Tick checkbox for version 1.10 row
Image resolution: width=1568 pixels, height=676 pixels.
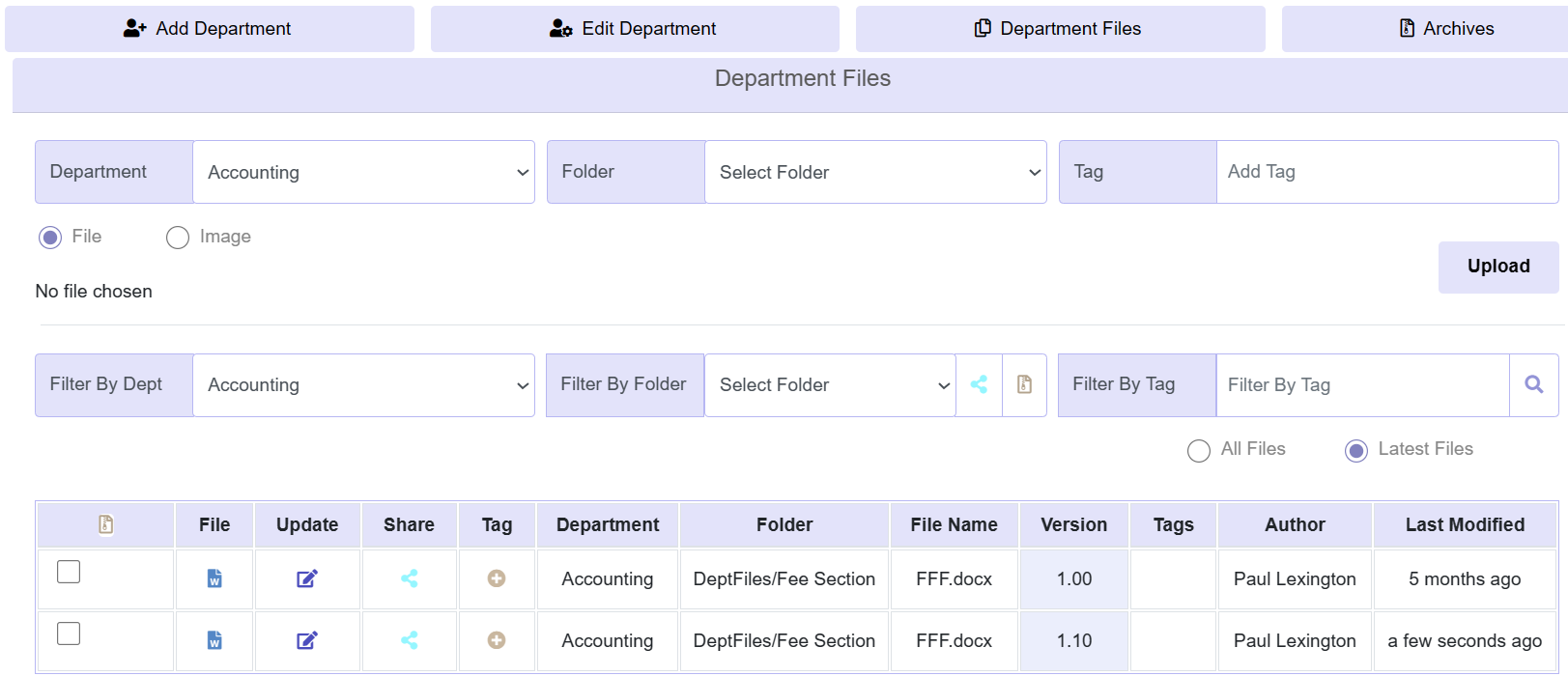69,634
